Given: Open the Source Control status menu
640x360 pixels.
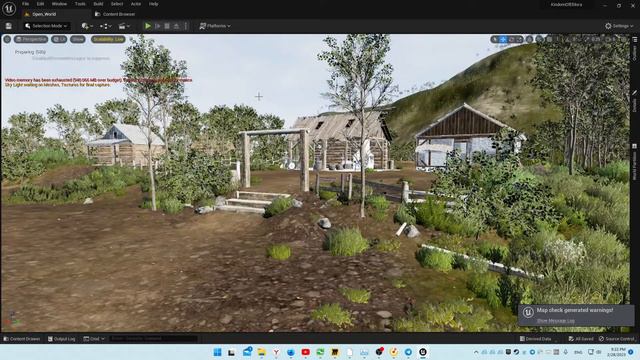Looking at the screenshot, I should (x=616, y=339).
